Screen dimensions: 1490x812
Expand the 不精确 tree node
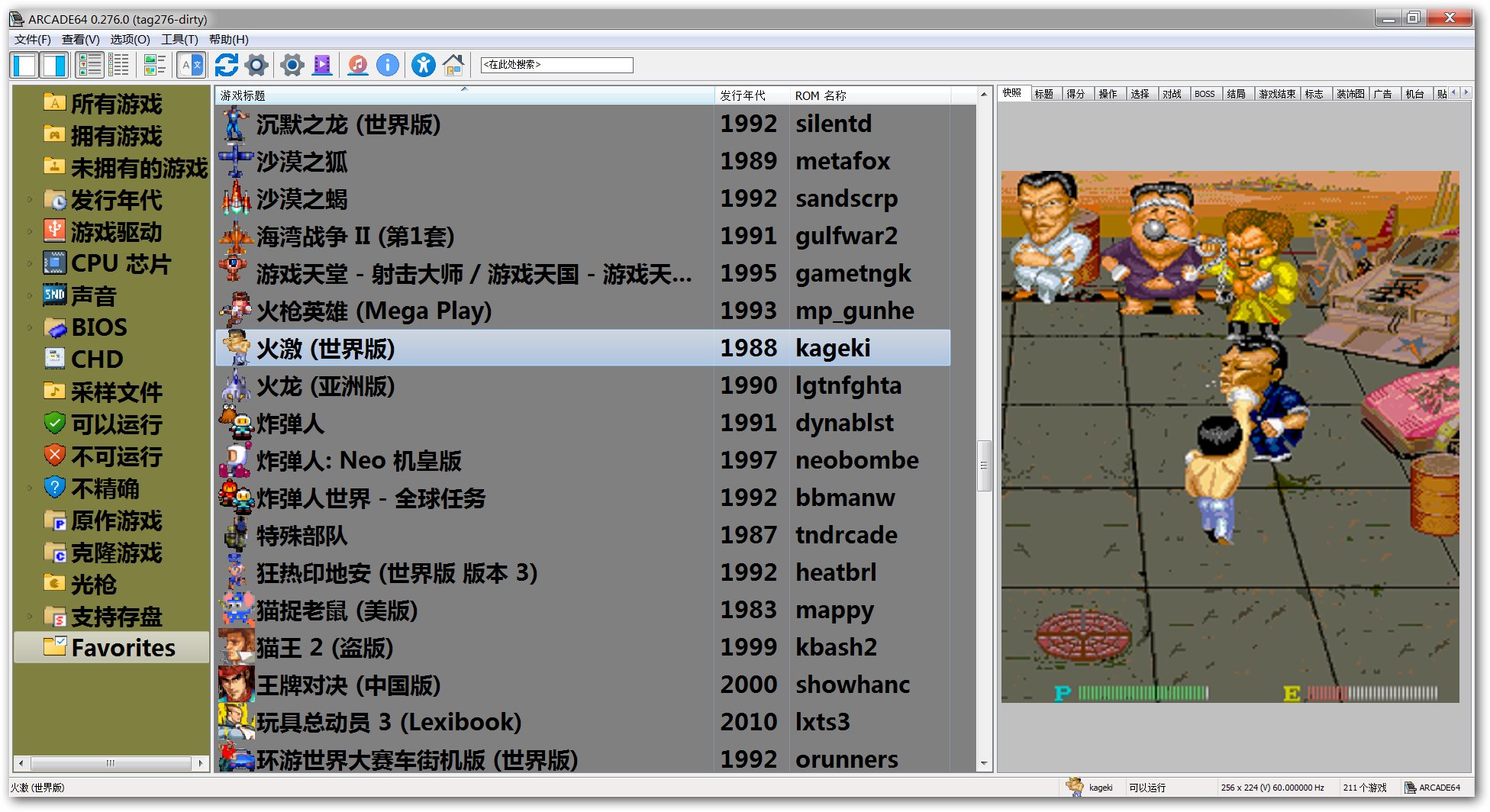point(30,488)
